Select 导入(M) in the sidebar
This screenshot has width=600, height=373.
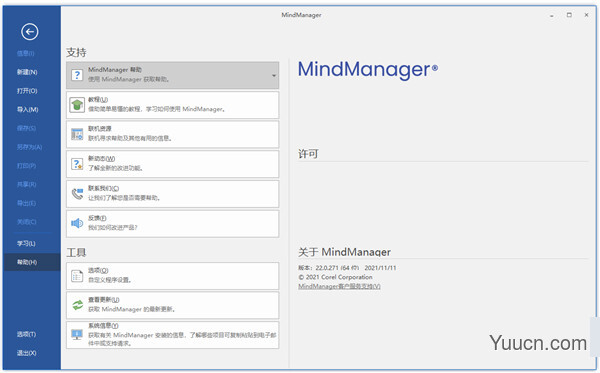point(27,109)
